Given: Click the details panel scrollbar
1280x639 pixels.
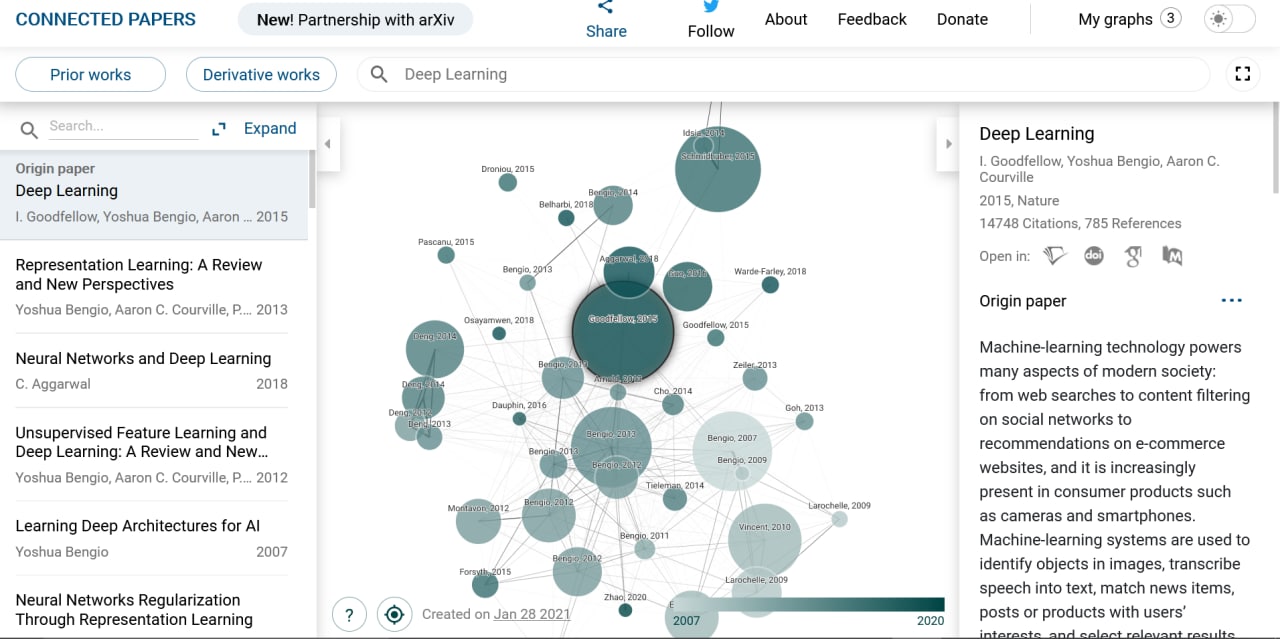Looking at the screenshot, I should pyautogui.click(x=1275, y=148).
